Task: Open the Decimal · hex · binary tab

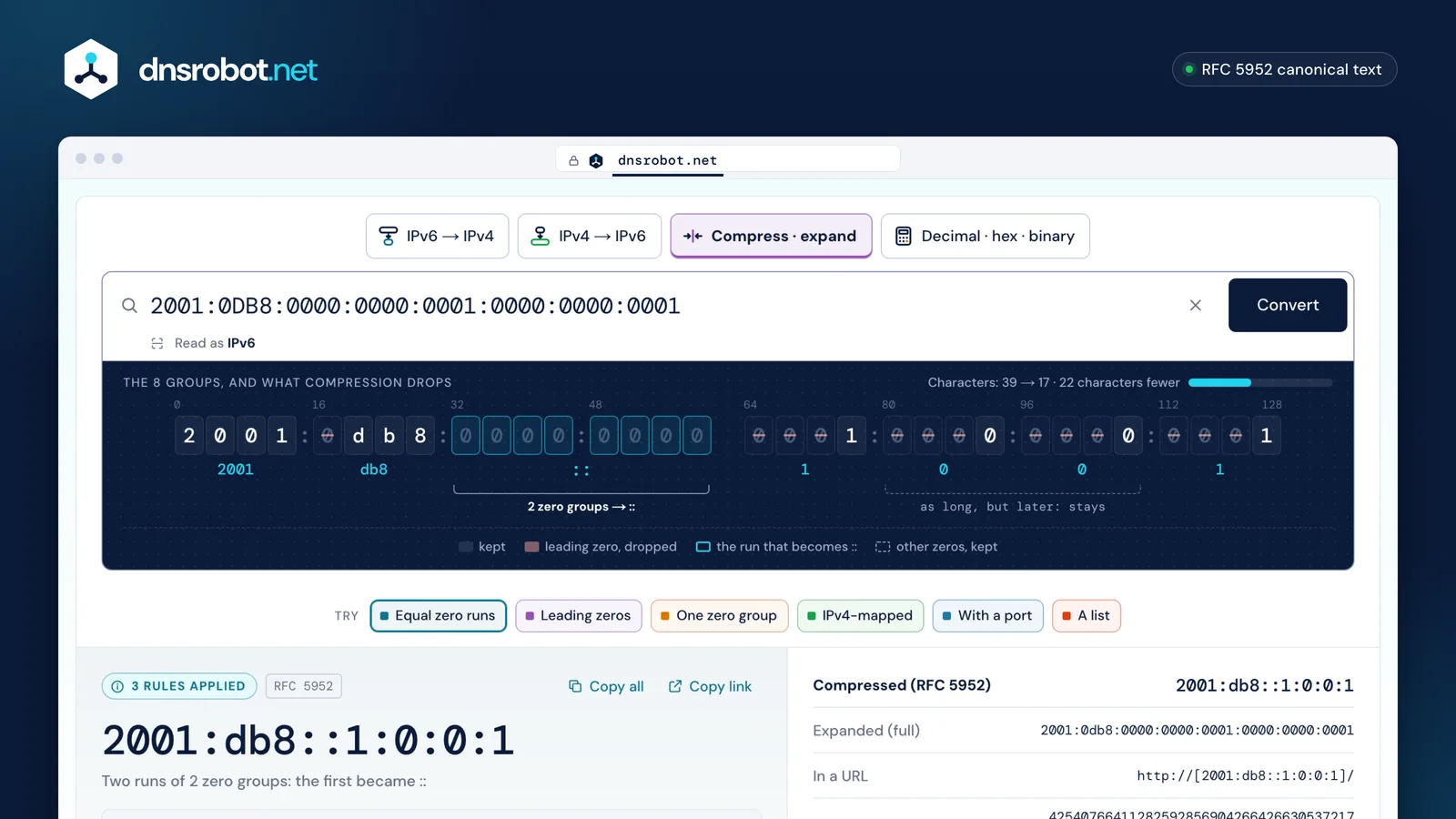Action: click(x=985, y=236)
